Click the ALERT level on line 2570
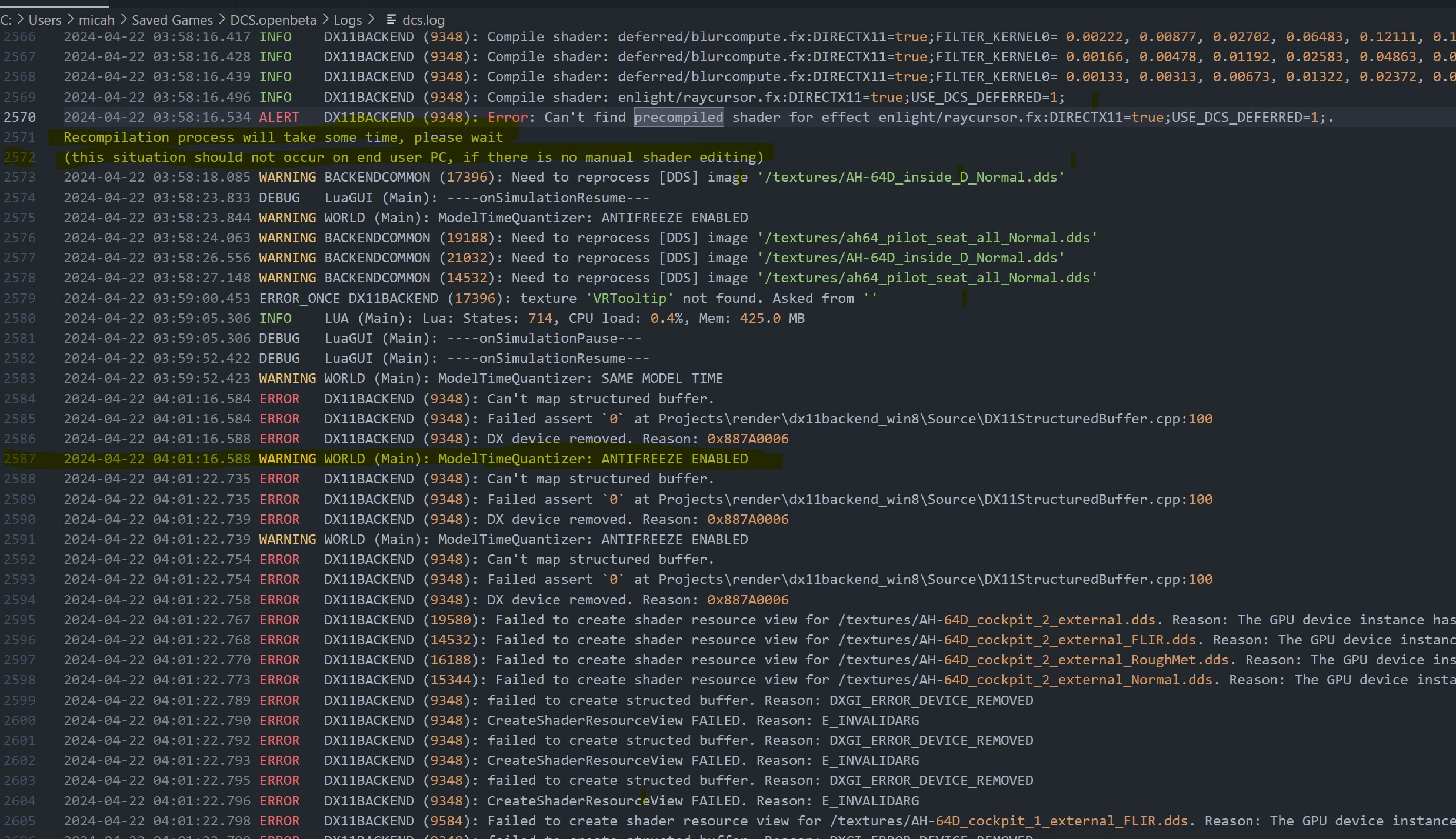Image resolution: width=1456 pixels, height=839 pixels. [x=279, y=117]
